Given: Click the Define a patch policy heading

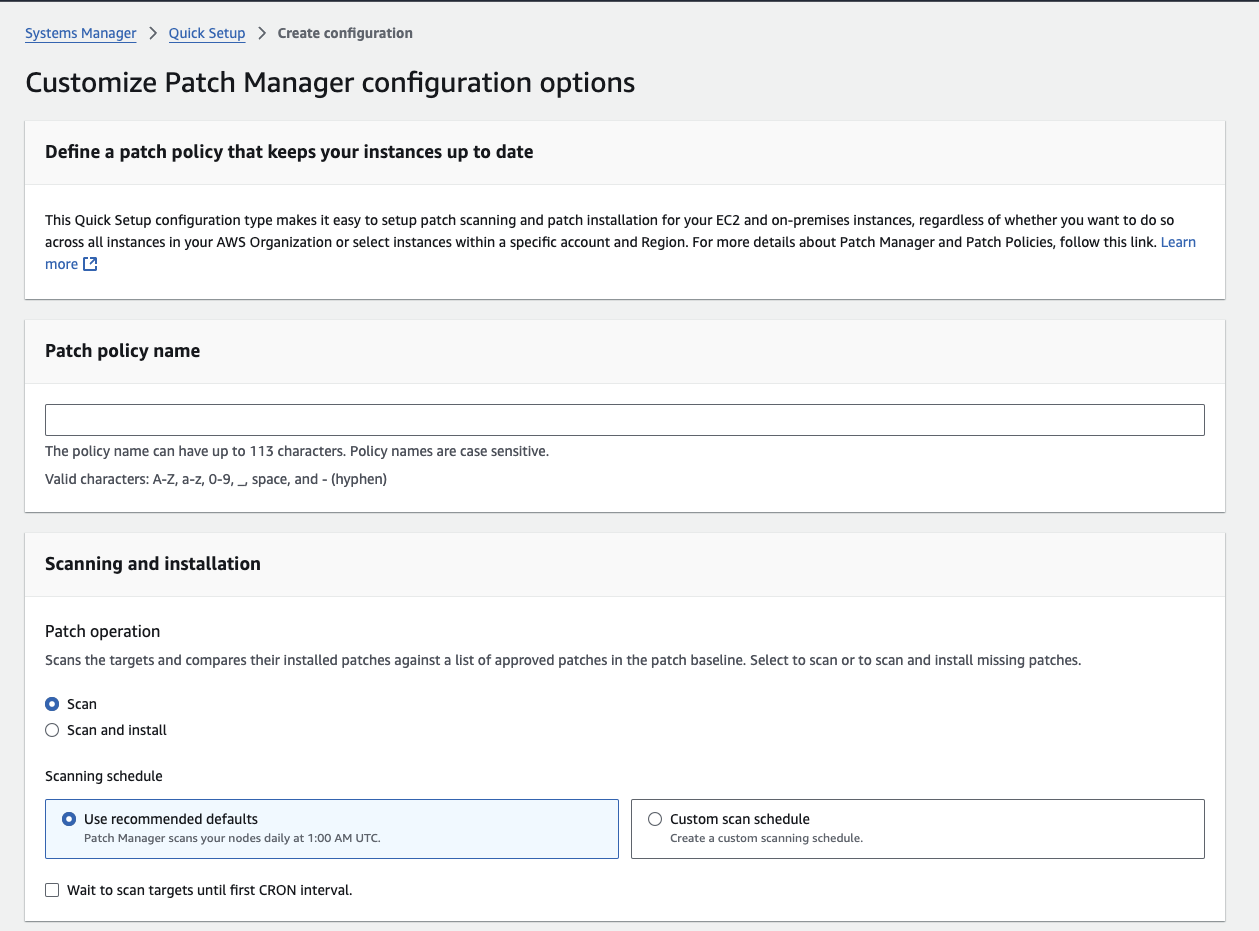Looking at the screenshot, I should [x=289, y=152].
